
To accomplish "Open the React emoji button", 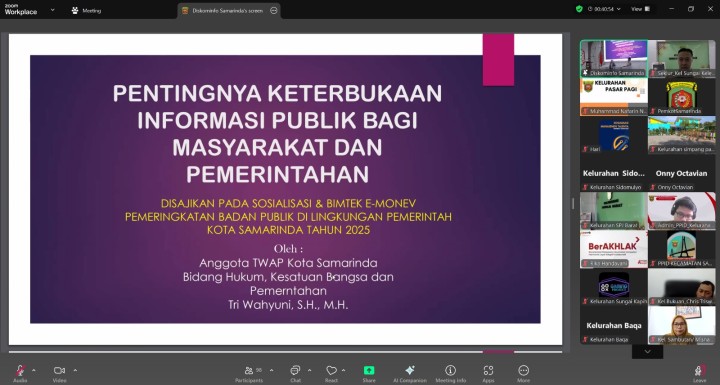I will point(332,373).
